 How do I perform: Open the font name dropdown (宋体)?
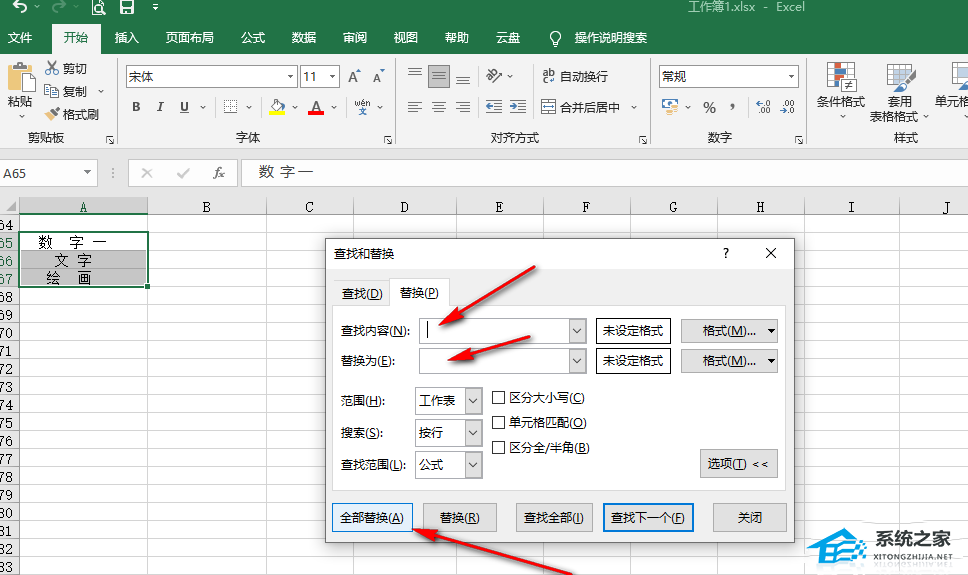[290, 77]
